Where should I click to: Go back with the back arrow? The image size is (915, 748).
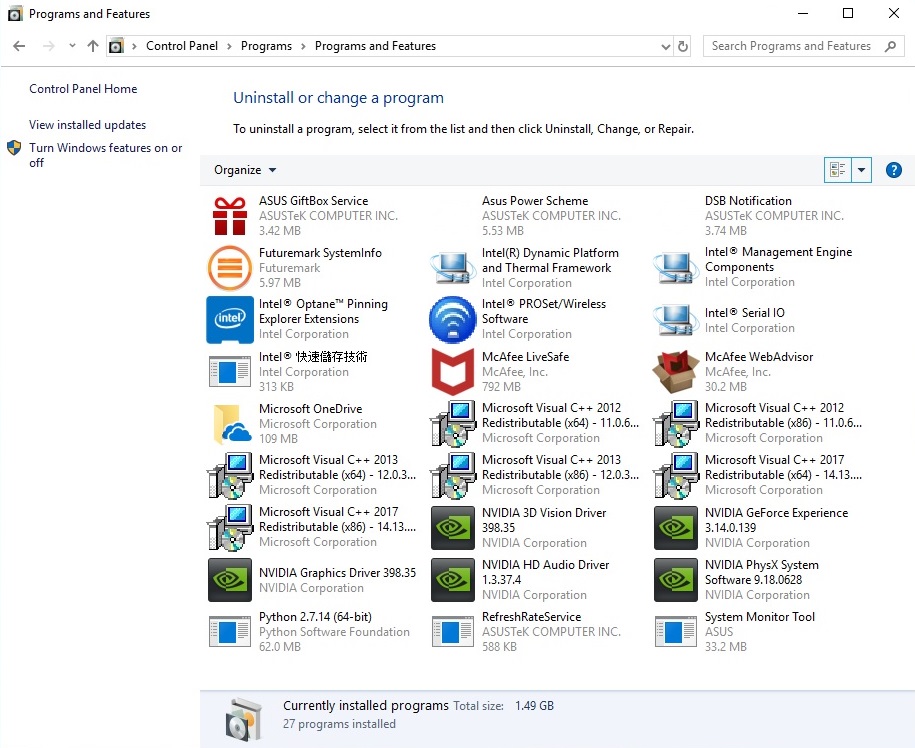coord(19,46)
